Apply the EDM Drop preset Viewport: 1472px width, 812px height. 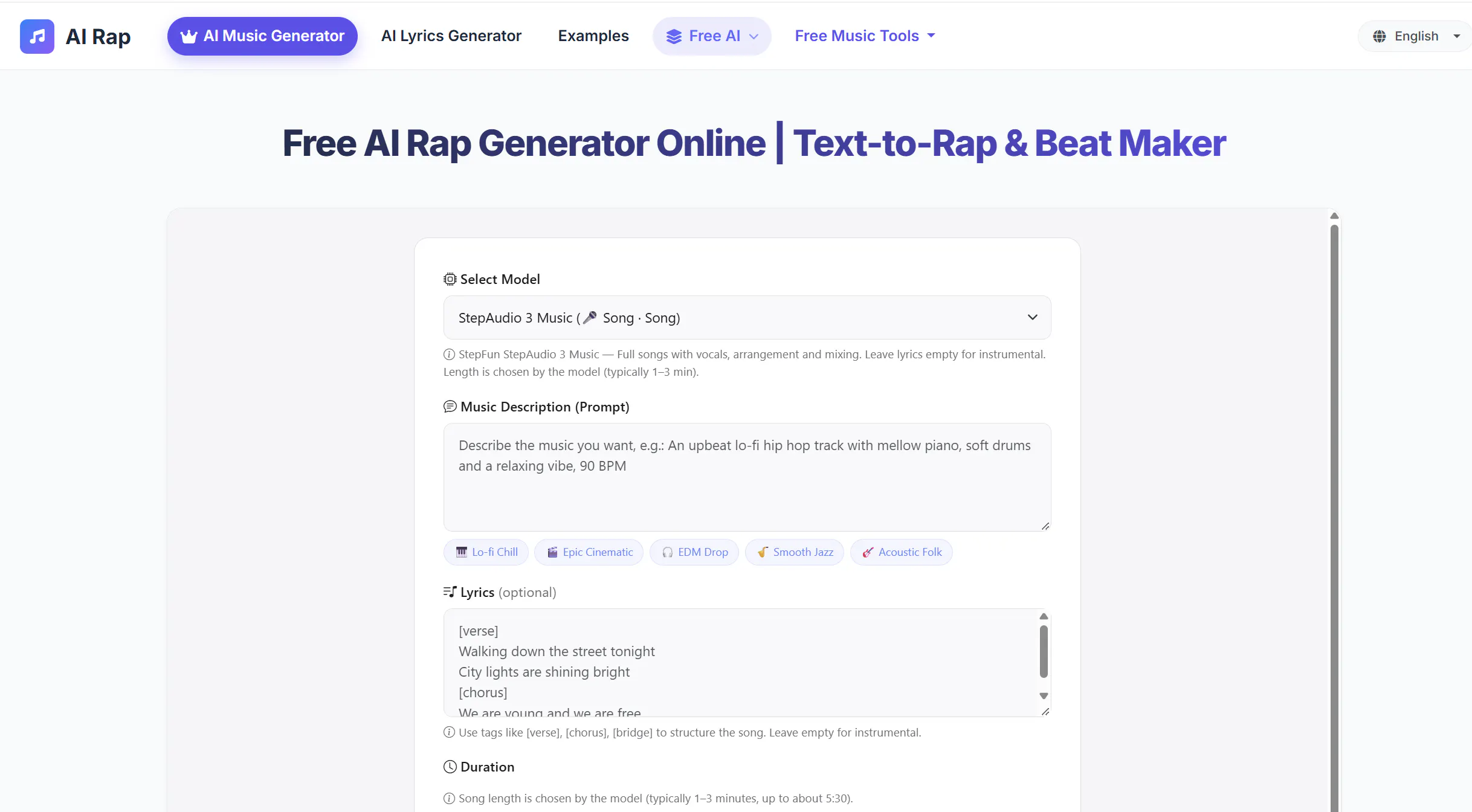tap(694, 552)
